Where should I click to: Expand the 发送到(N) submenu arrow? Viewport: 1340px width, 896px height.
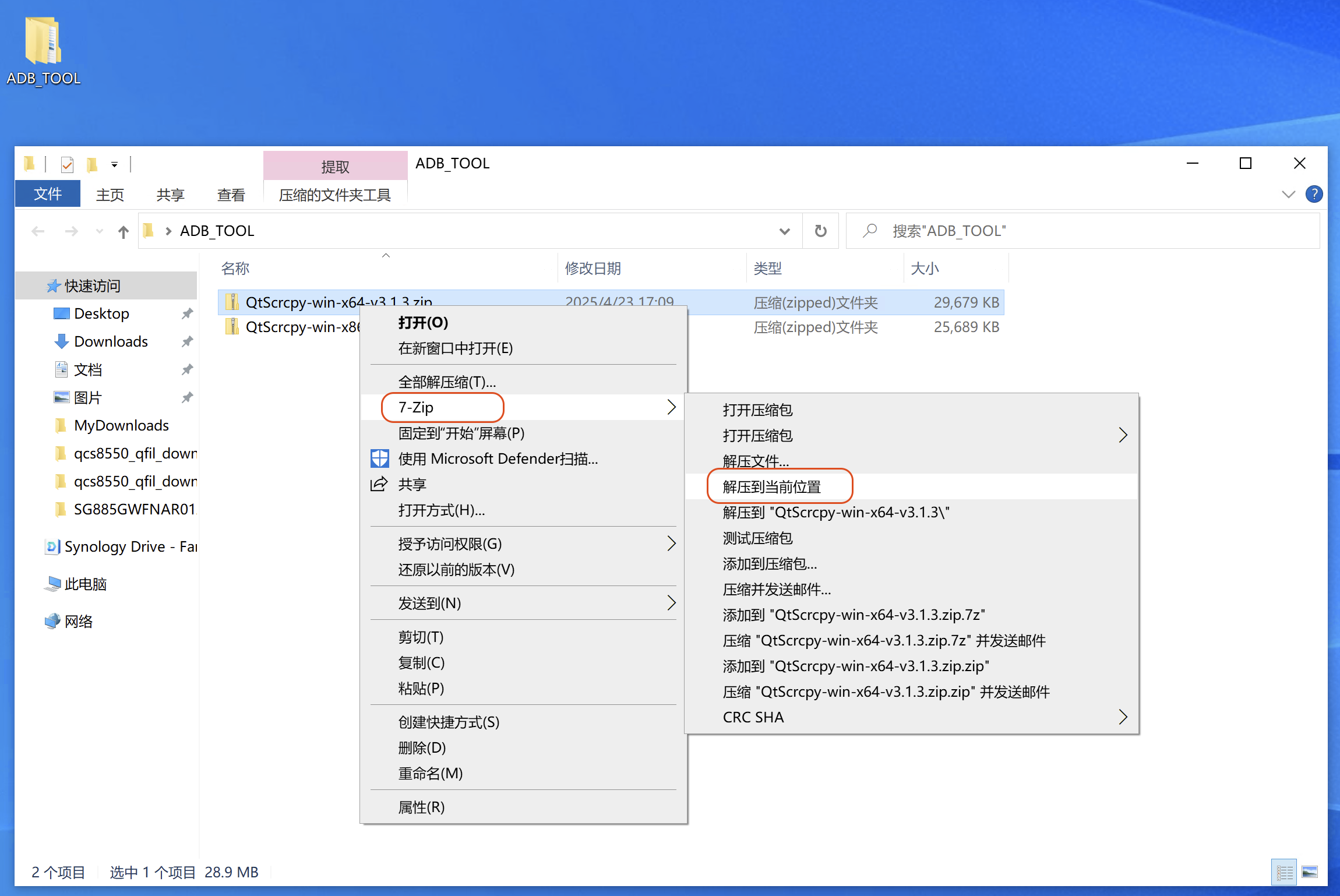[671, 603]
